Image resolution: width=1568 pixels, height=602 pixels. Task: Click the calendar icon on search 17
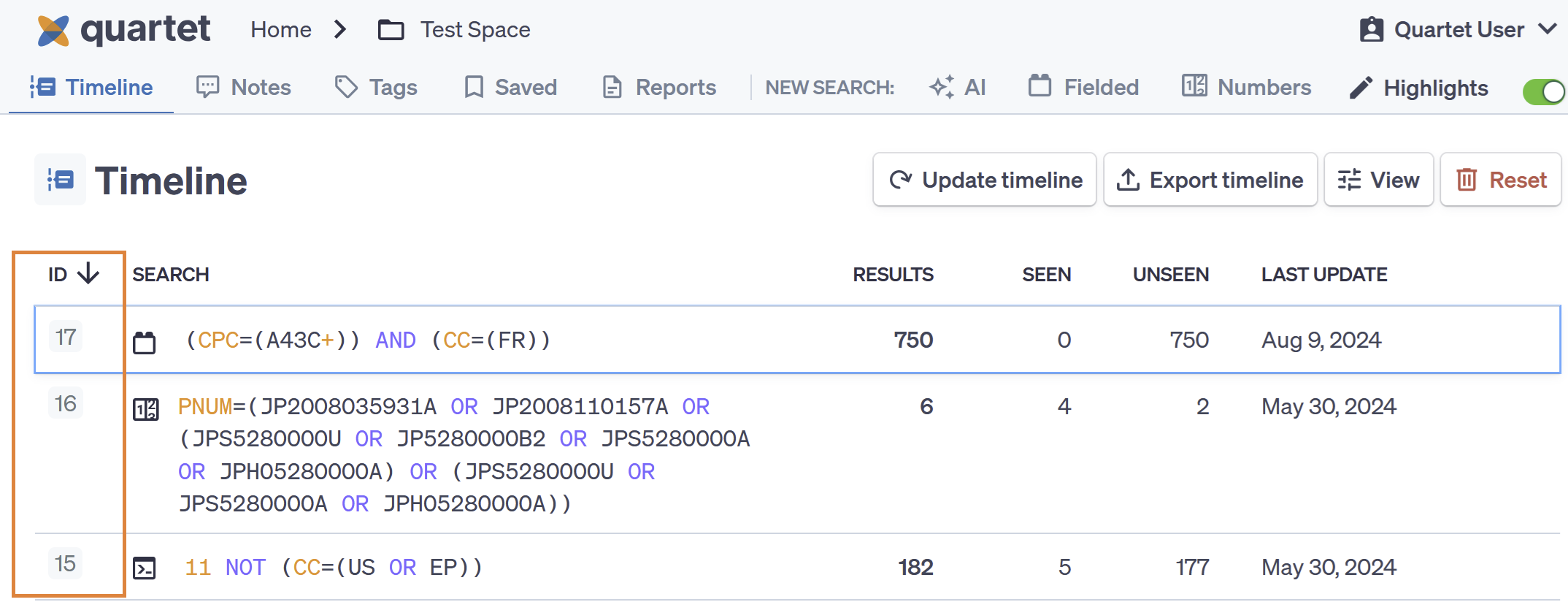point(145,342)
